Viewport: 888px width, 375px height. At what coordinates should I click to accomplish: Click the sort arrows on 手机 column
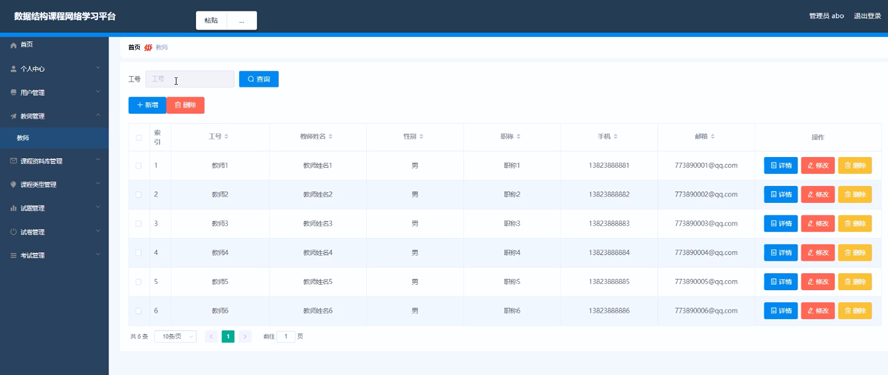pos(616,137)
